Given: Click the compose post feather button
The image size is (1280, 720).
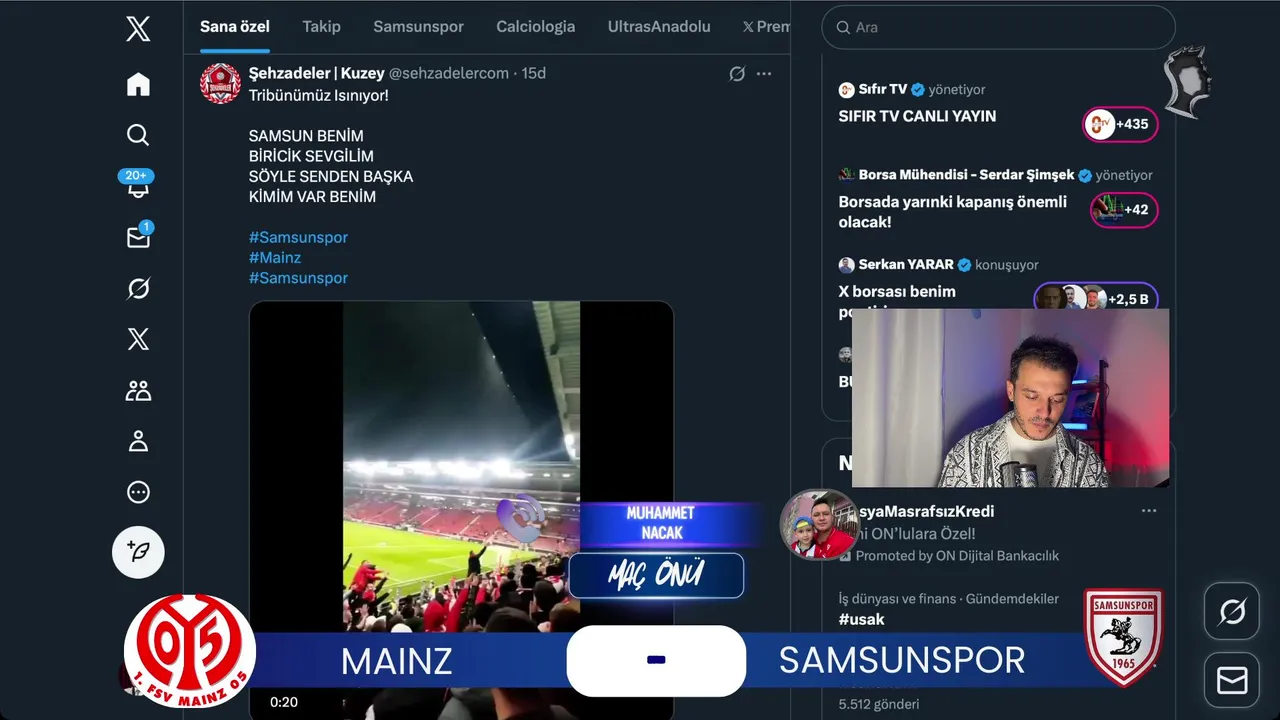Looking at the screenshot, I should [138, 552].
